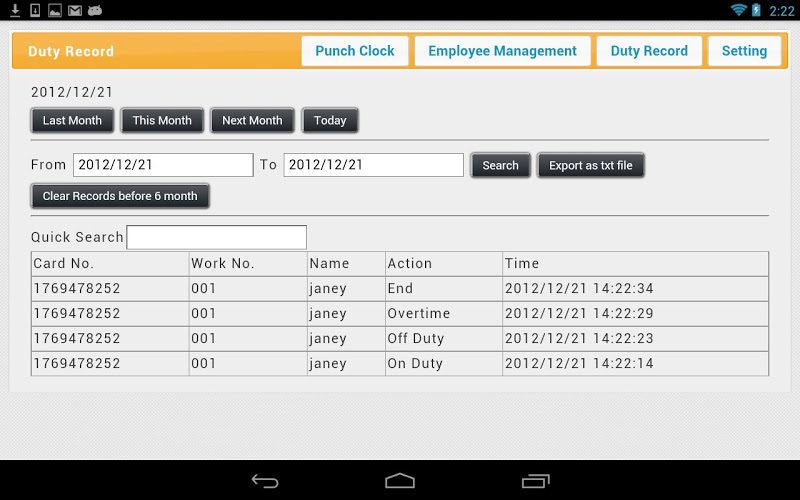Tap the picture notification icon
This screenshot has width=800, height=500.
(x=55, y=10)
